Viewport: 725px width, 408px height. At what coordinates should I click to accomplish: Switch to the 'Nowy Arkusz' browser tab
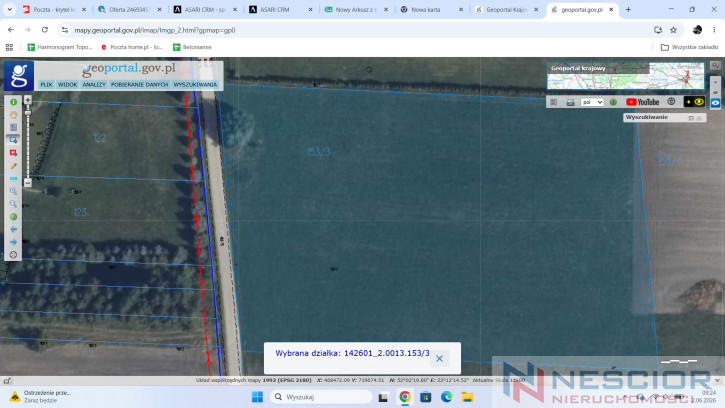[357, 9]
